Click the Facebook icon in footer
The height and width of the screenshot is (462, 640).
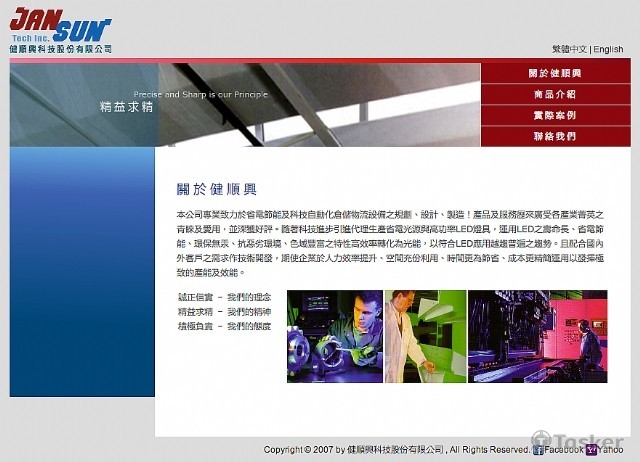pyautogui.click(x=538, y=450)
